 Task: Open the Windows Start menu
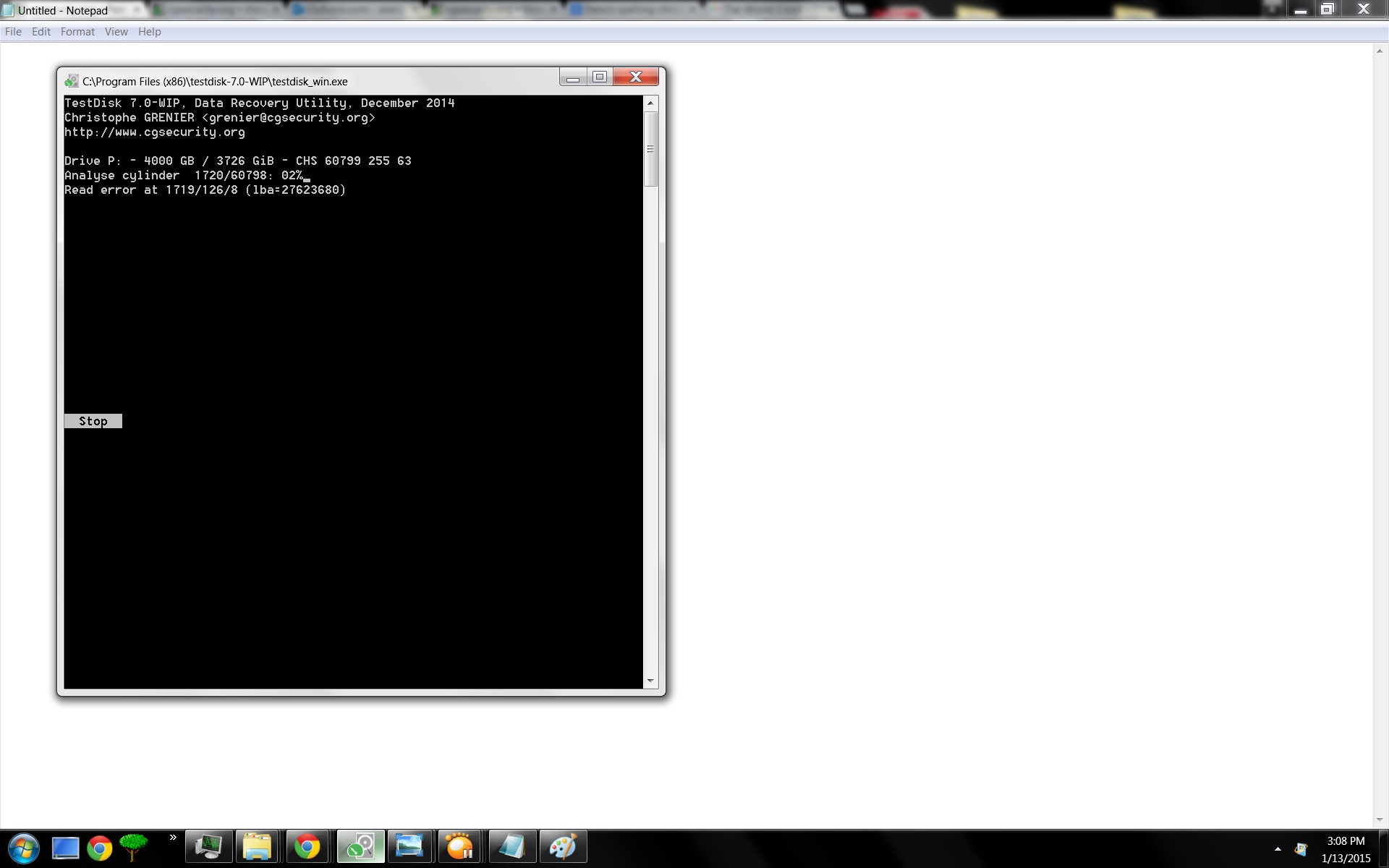pyautogui.click(x=24, y=848)
